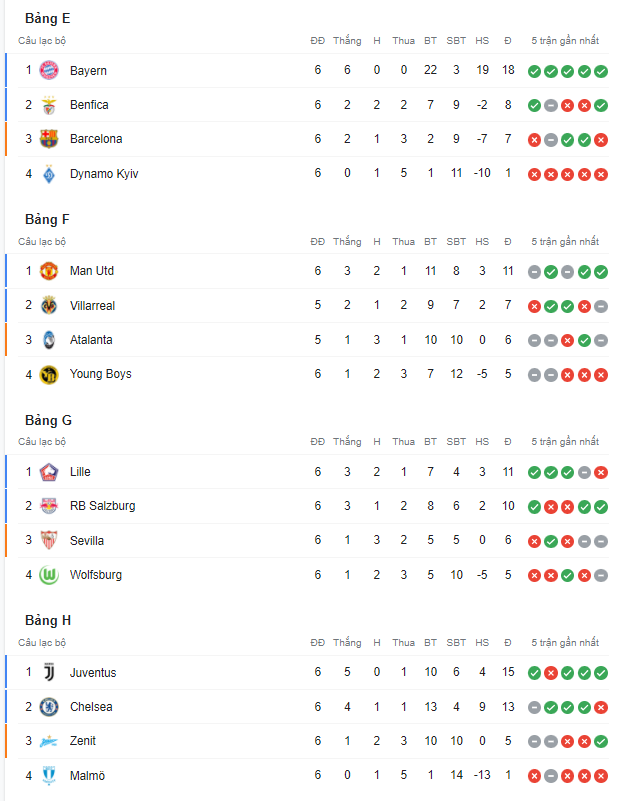628x801 pixels.
Task: Click the Villarreal club crest
Action: [49, 305]
